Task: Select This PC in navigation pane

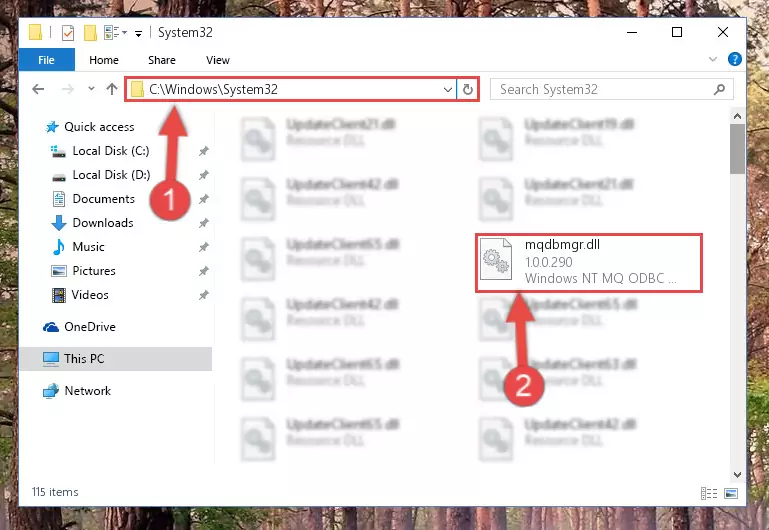Action: pyautogui.click(x=116, y=359)
